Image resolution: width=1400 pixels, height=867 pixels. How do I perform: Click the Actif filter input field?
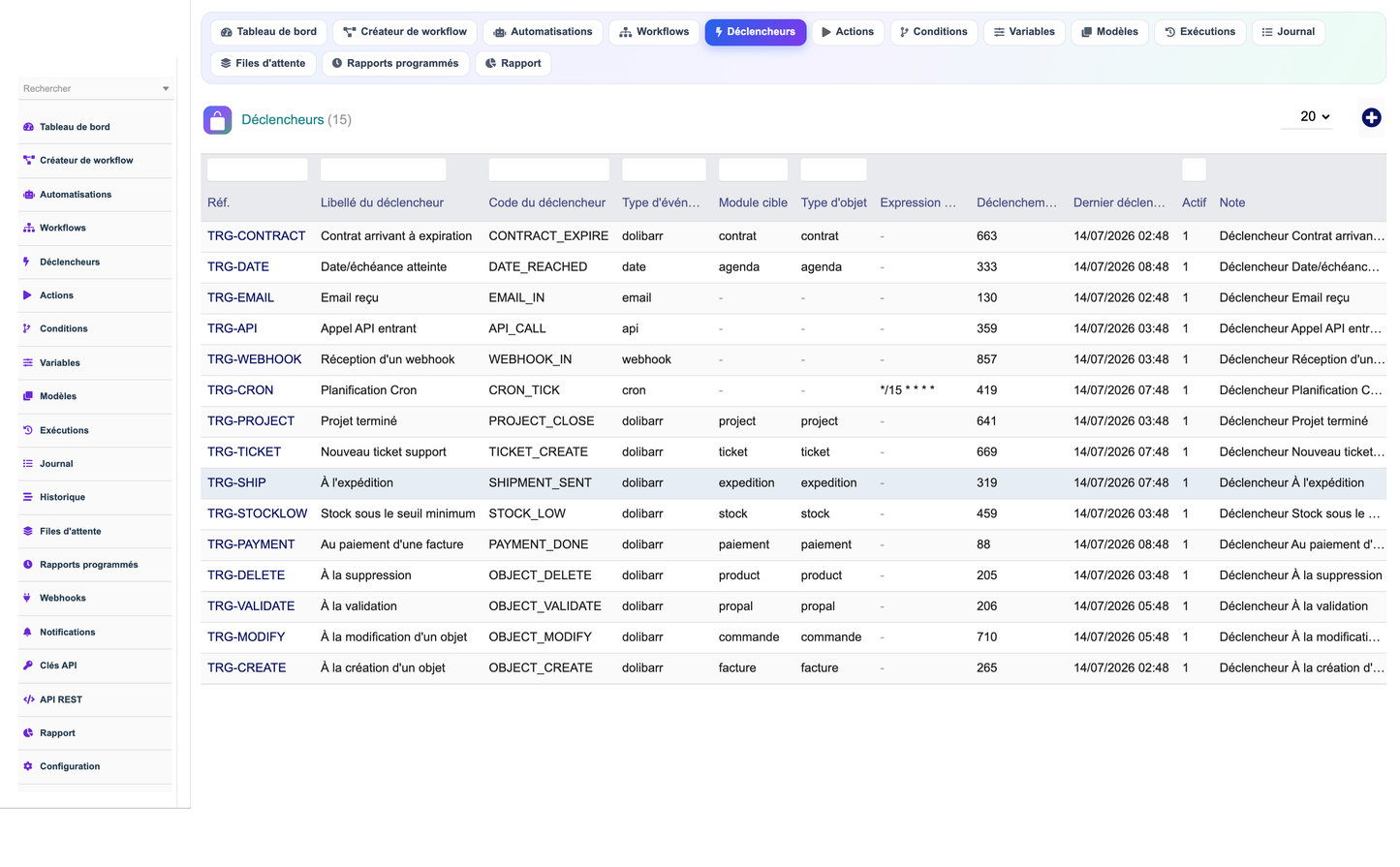point(1194,170)
